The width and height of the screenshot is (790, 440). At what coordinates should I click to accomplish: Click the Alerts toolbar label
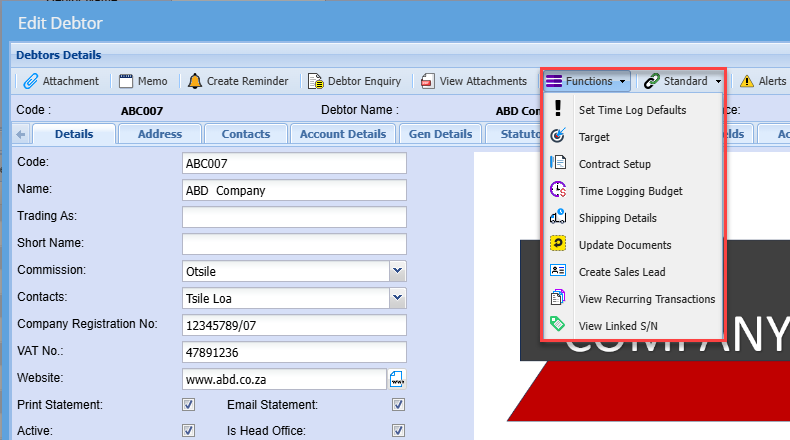pos(772,81)
